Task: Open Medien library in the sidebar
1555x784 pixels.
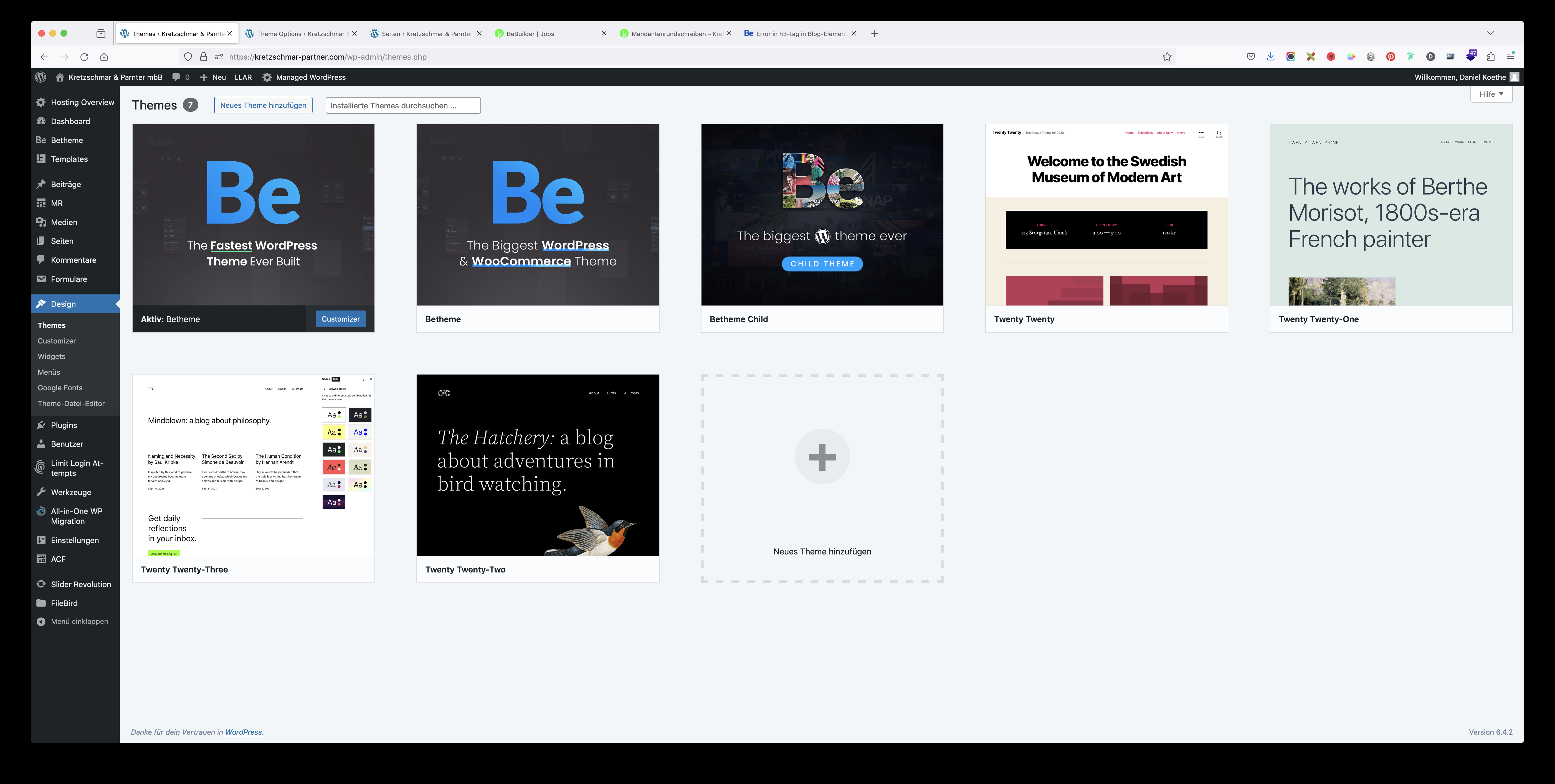Action: click(75, 222)
